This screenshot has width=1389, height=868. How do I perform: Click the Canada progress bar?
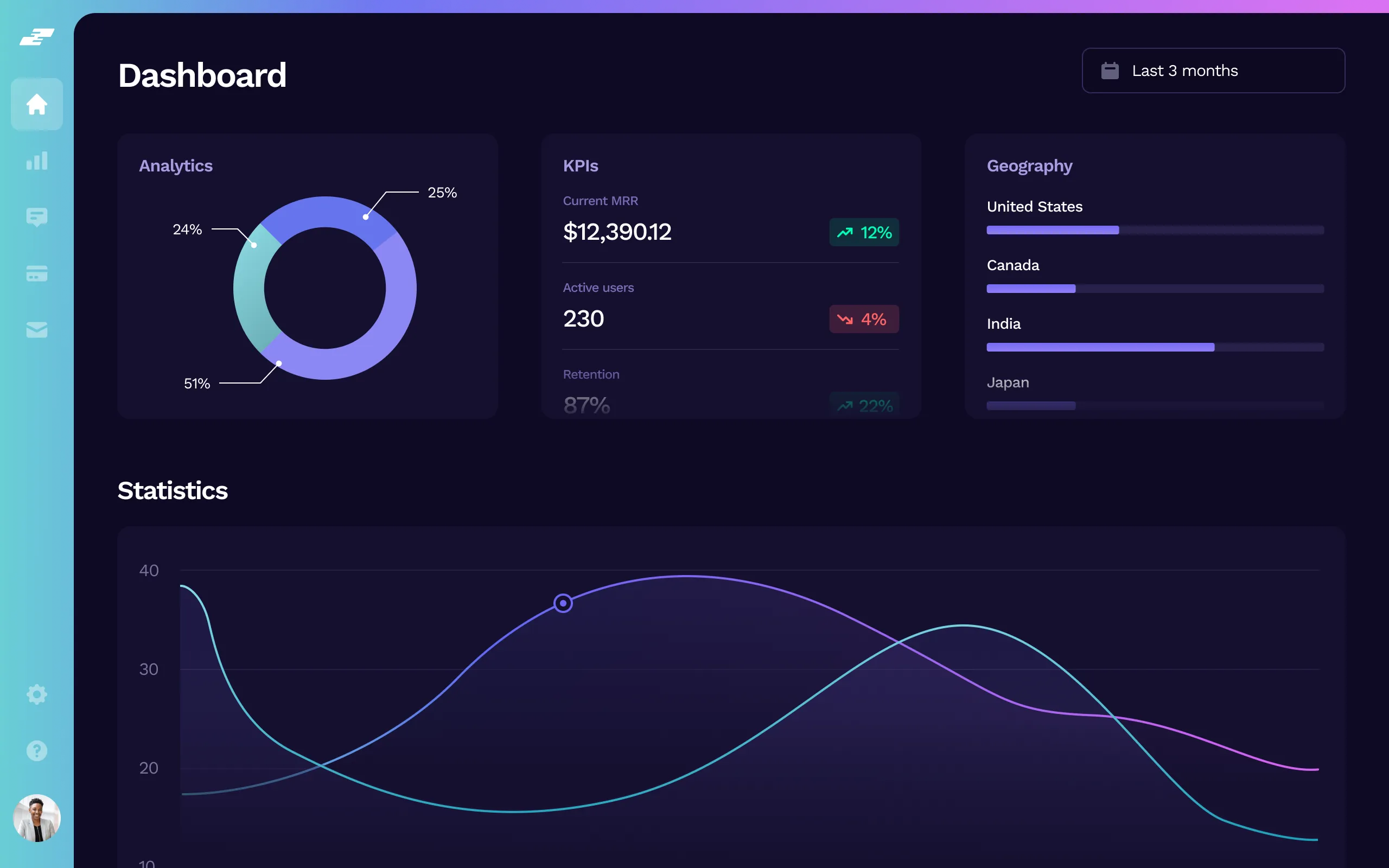[1155, 289]
